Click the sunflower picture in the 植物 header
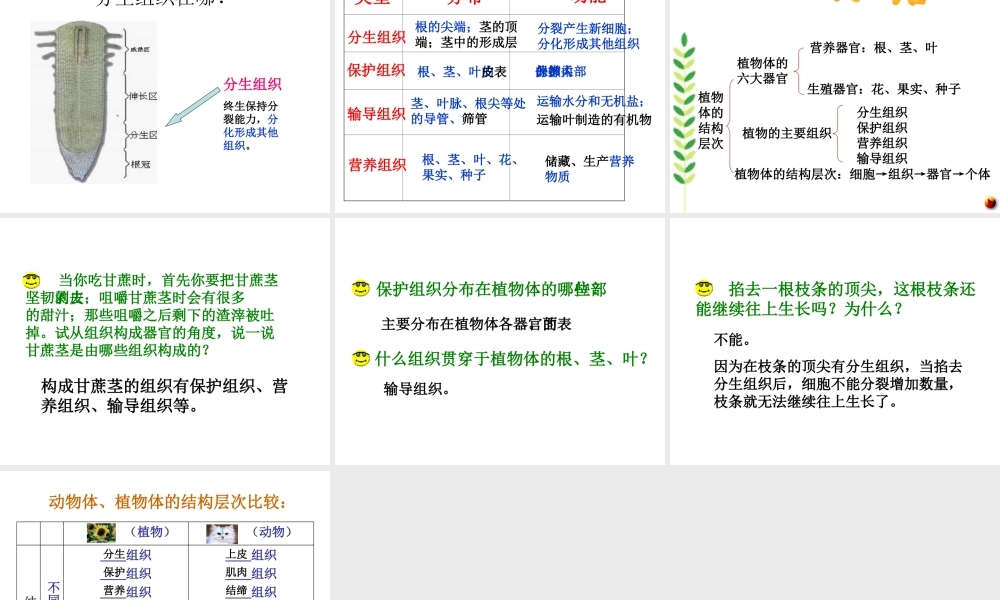Image resolution: width=1000 pixels, height=600 pixels. point(101,532)
